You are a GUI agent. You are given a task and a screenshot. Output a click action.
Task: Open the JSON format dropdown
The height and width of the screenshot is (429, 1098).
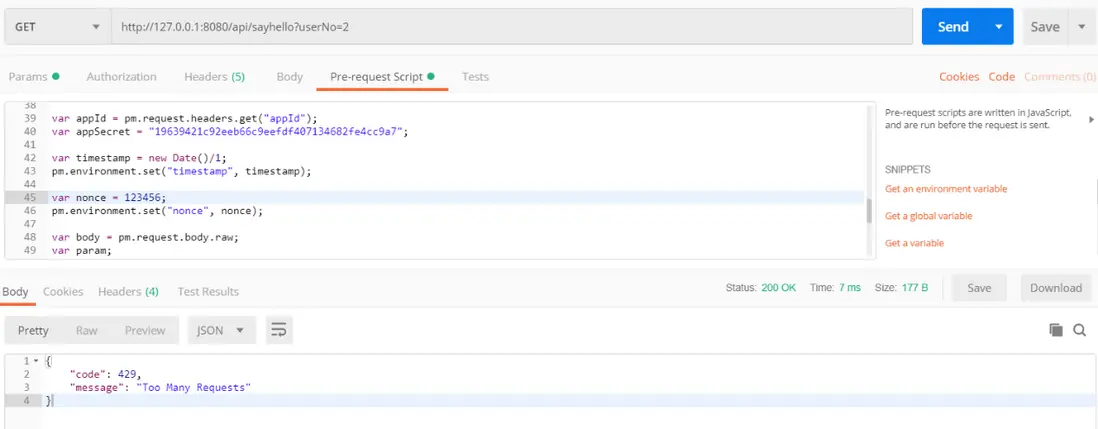(224, 330)
